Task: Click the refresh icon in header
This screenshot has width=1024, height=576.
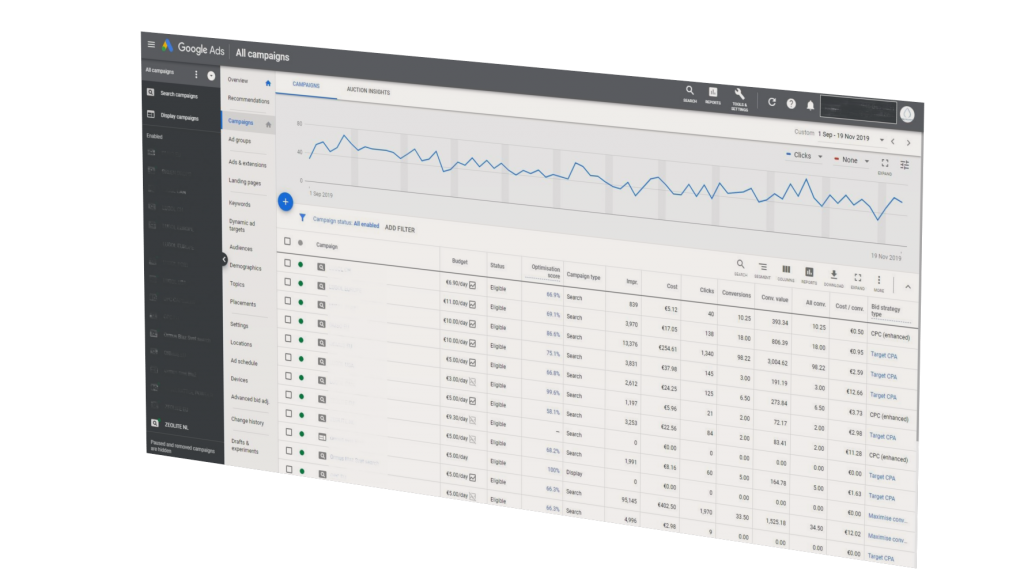Action: click(771, 102)
